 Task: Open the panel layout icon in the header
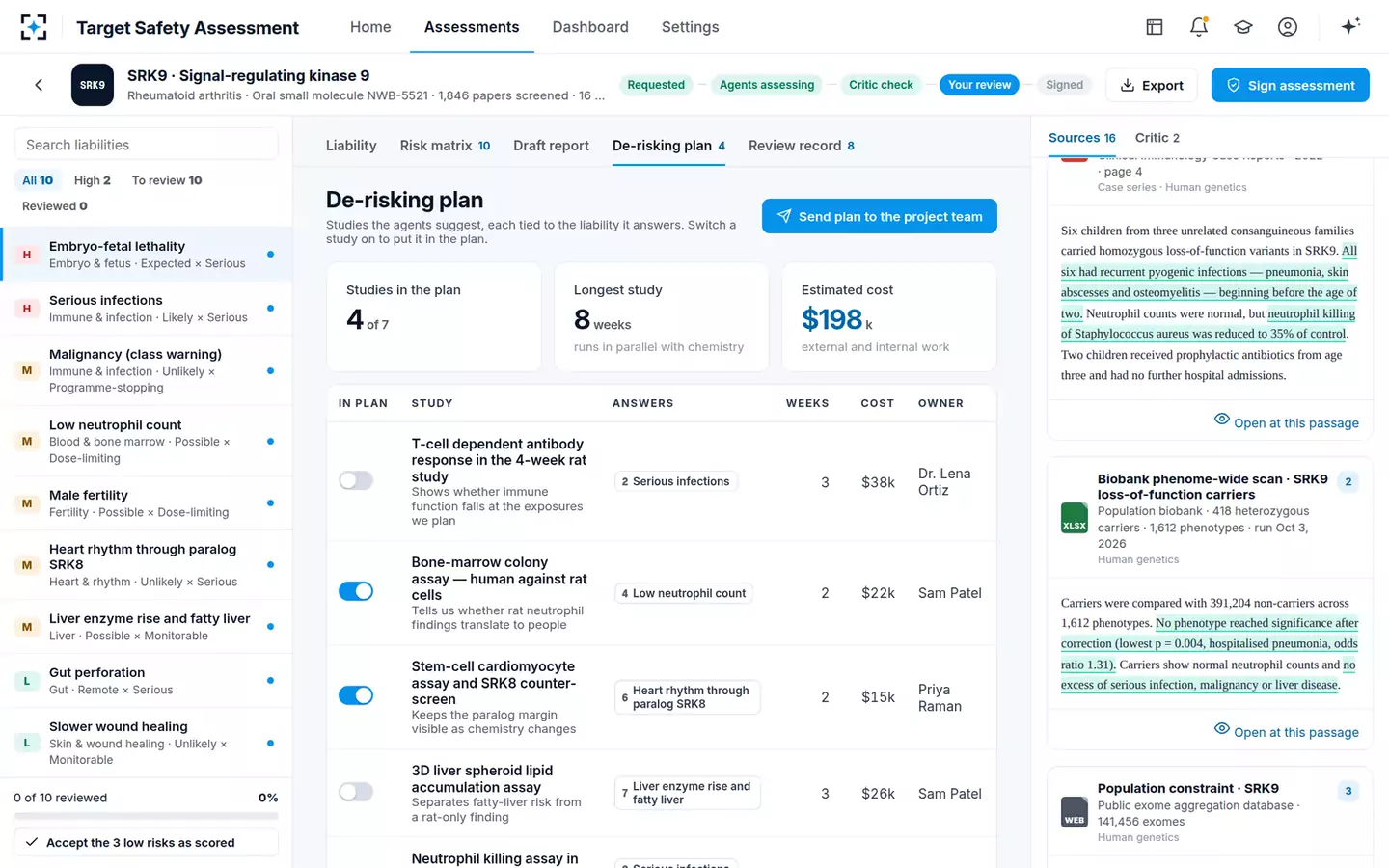coord(1155,27)
